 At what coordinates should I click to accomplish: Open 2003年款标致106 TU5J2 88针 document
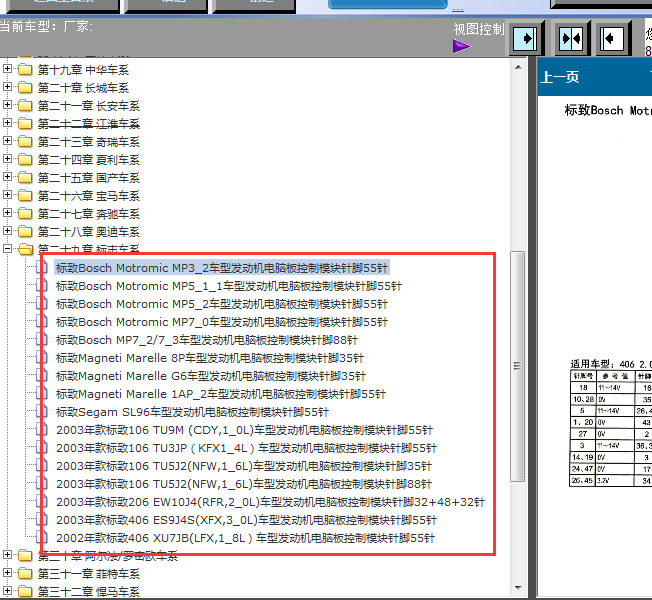tap(244, 484)
